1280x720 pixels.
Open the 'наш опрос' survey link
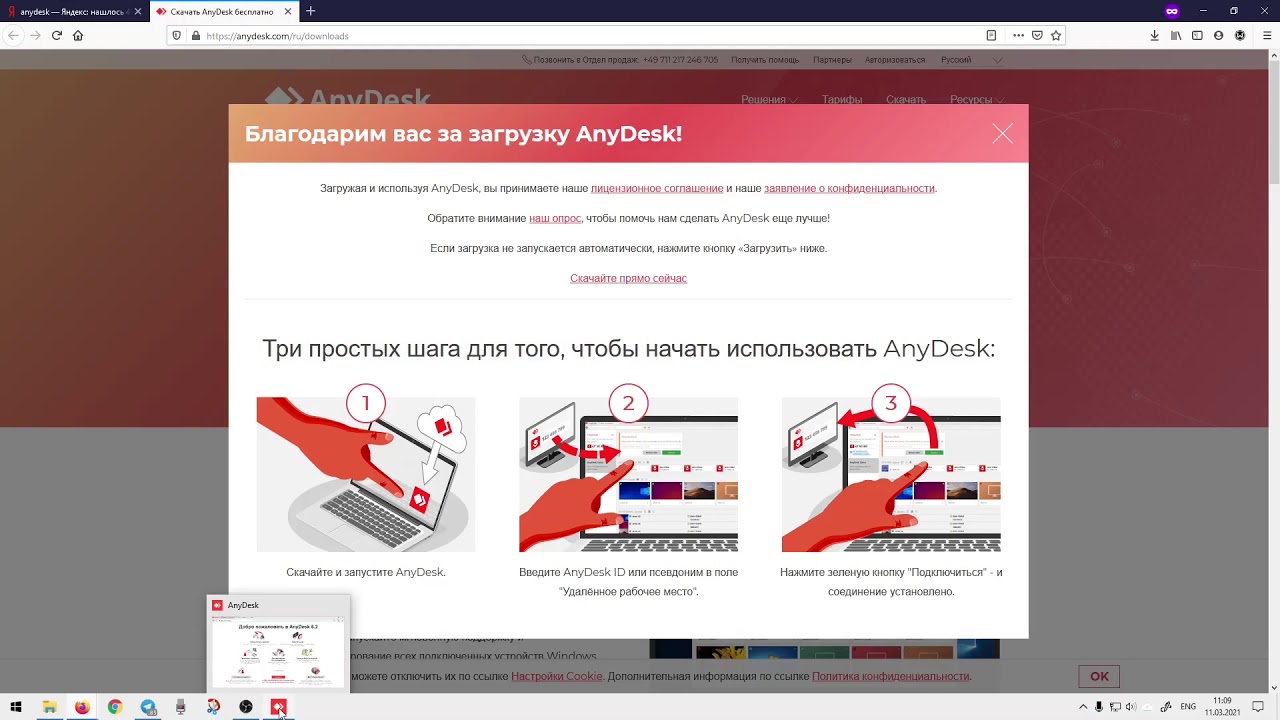point(555,218)
